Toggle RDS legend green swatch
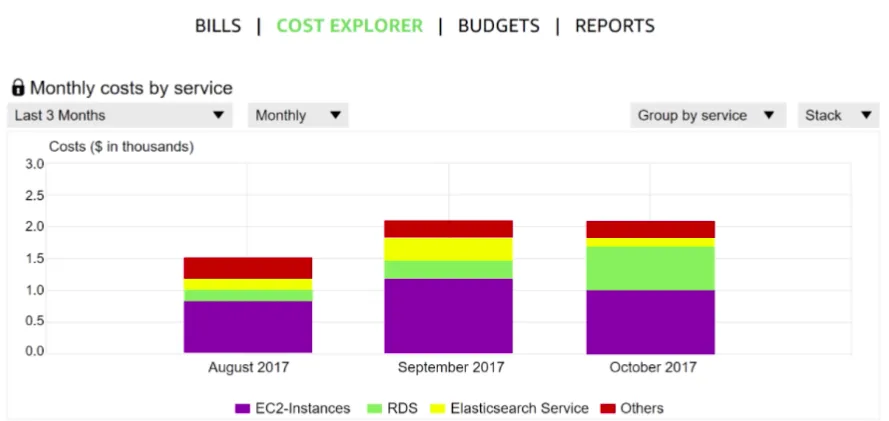Image resolution: width=889 pixels, height=421 pixels. point(375,409)
